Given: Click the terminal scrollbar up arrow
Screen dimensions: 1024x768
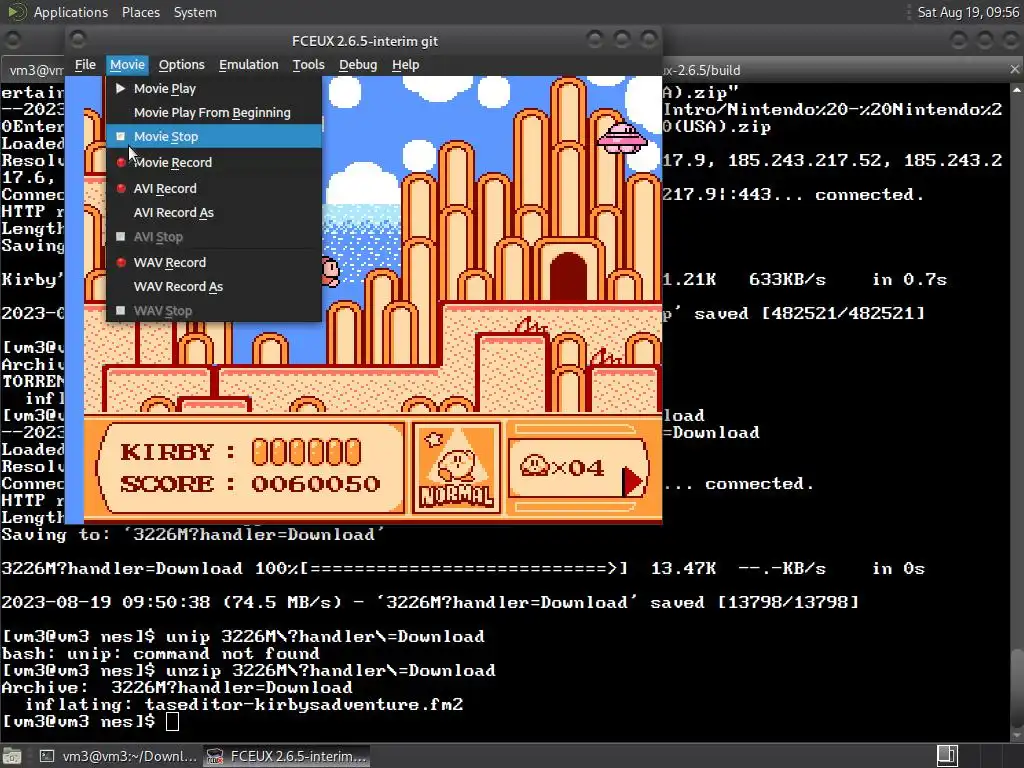Looking at the screenshot, I should pyautogui.click(x=1017, y=89).
